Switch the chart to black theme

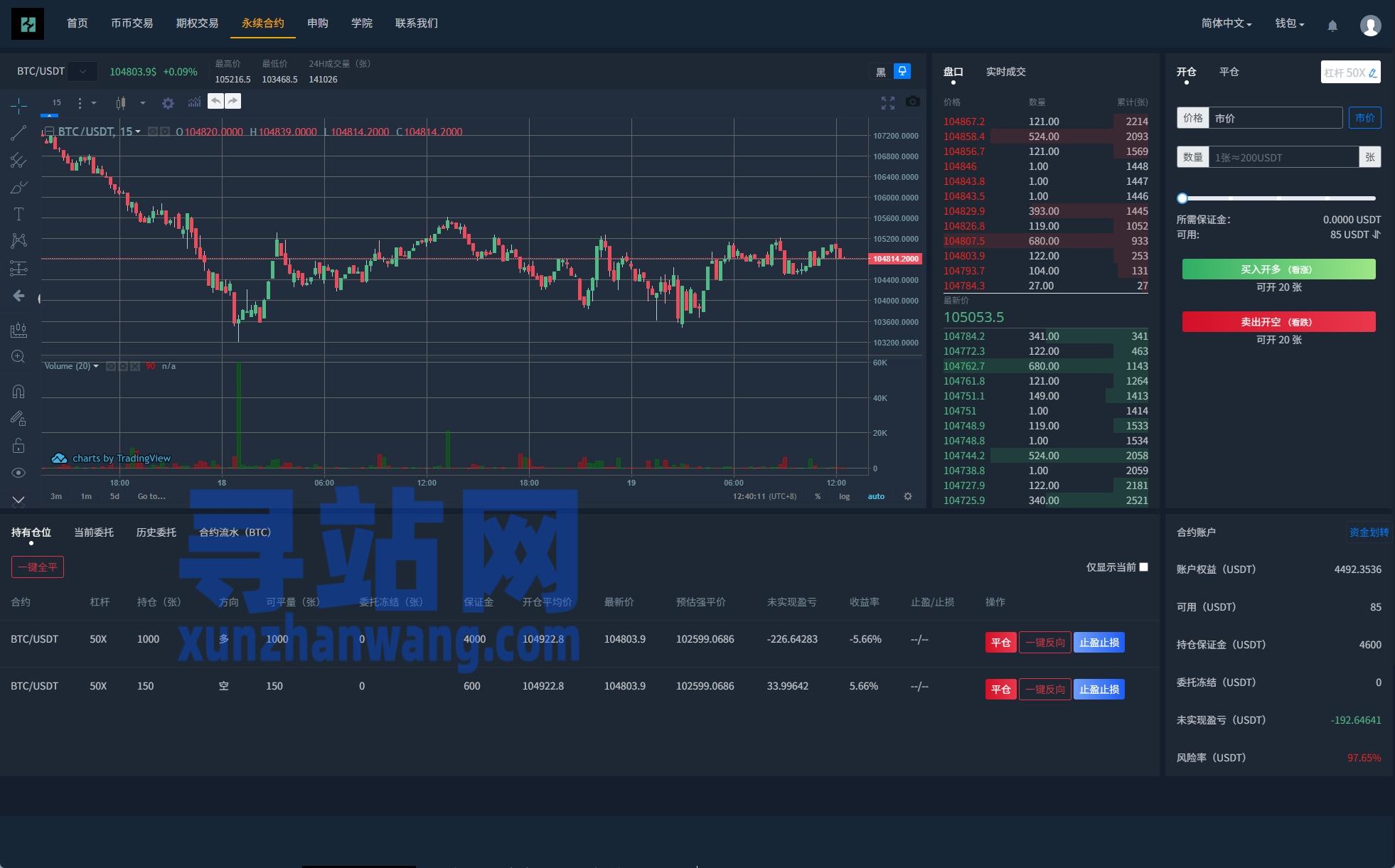[x=881, y=72]
